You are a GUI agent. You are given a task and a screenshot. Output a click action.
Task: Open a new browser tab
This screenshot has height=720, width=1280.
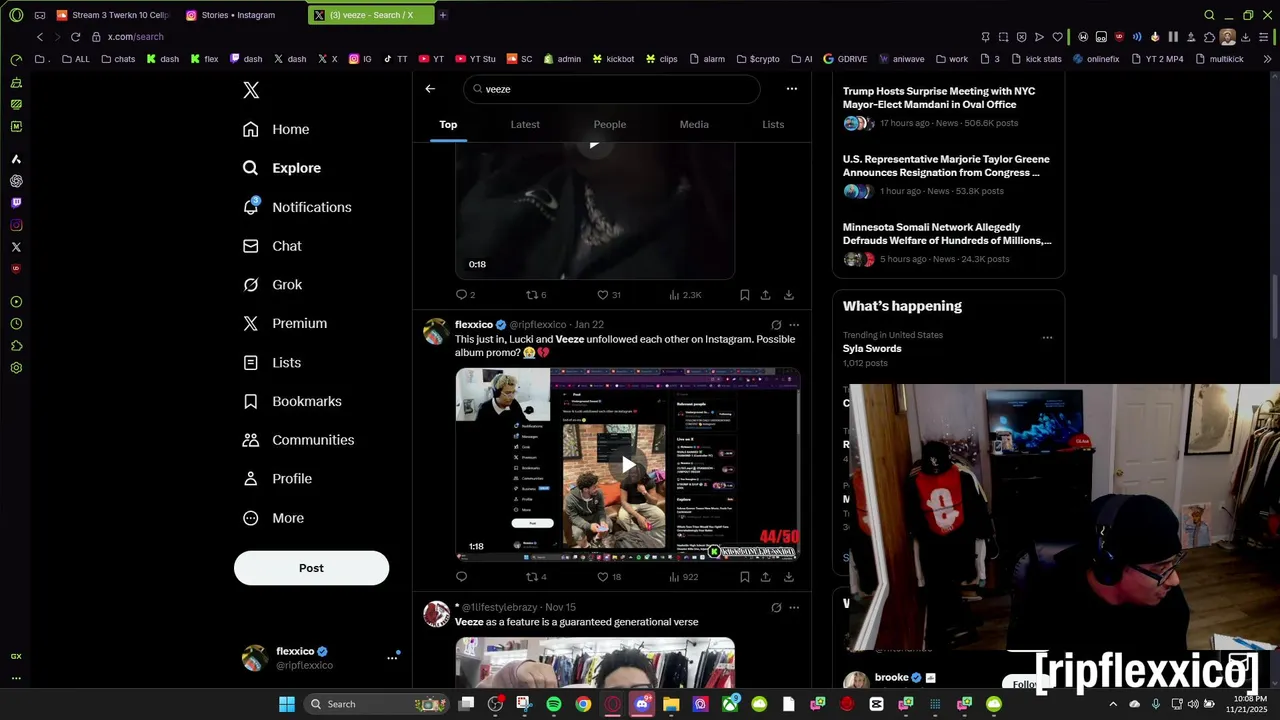pos(443,15)
